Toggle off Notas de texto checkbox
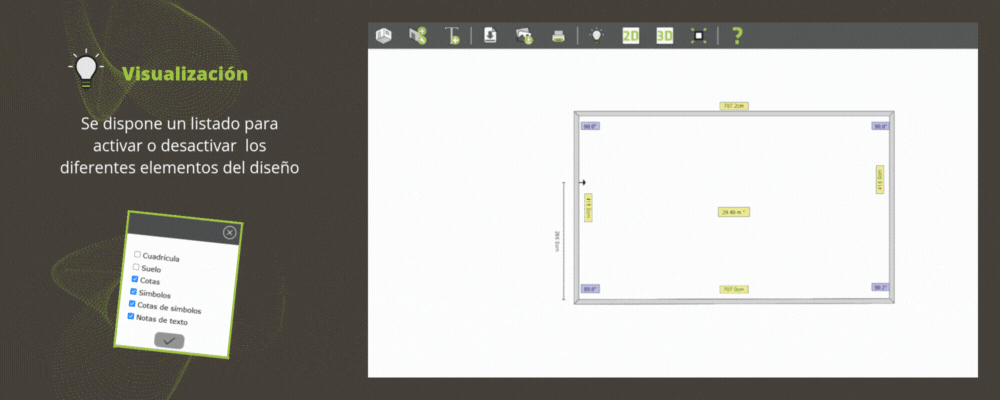 (x=130, y=316)
